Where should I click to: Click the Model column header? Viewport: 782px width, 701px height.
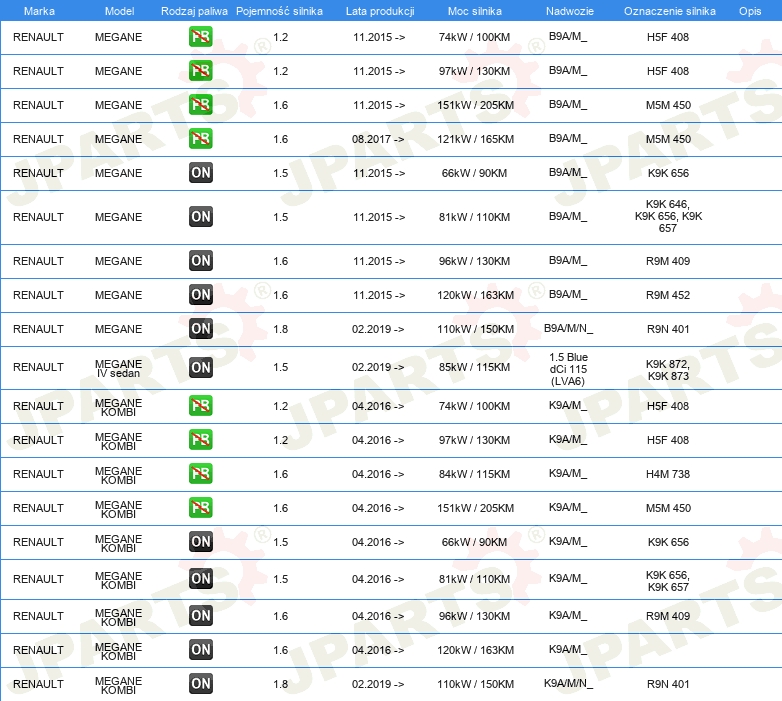[119, 11]
